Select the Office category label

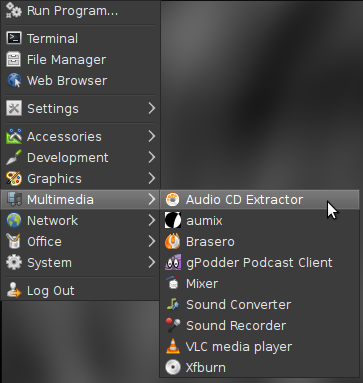pyautogui.click(x=44, y=241)
